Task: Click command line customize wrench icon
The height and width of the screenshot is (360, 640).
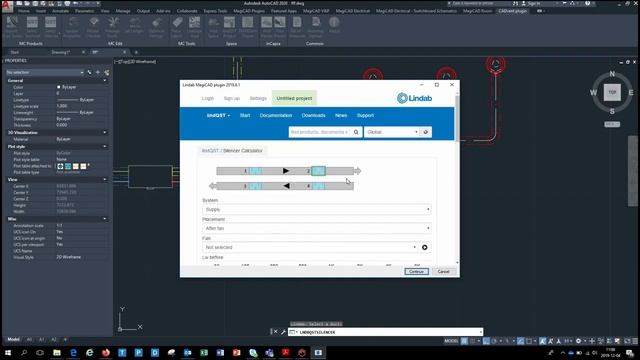Action: coord(283,332)
